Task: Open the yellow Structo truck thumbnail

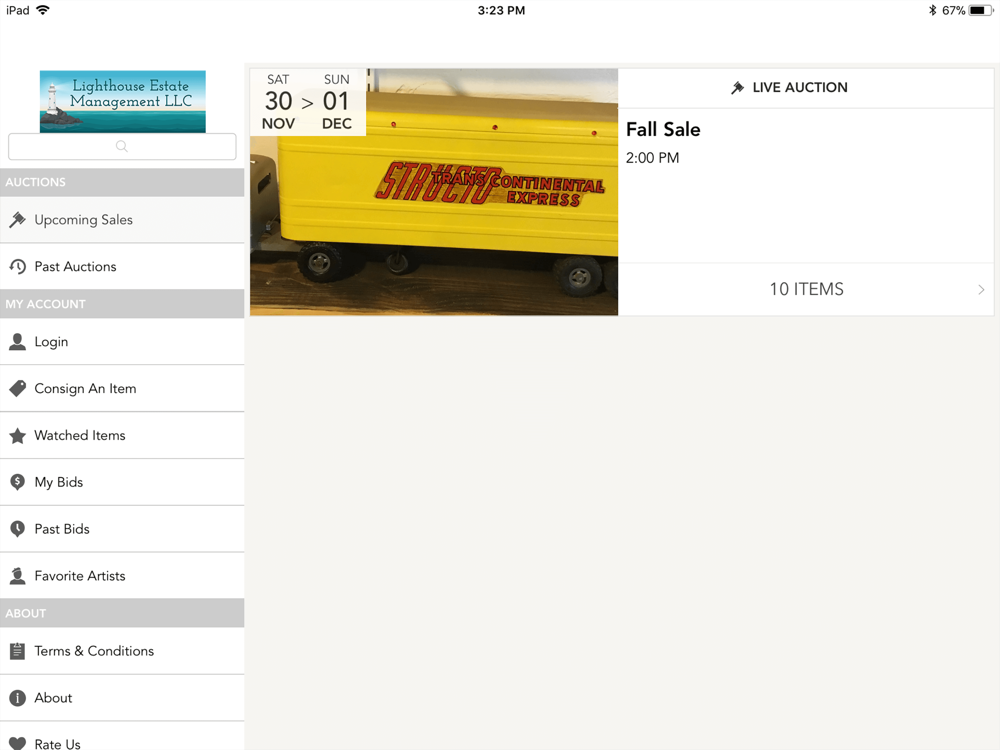Action: click(x=434, y=192)
